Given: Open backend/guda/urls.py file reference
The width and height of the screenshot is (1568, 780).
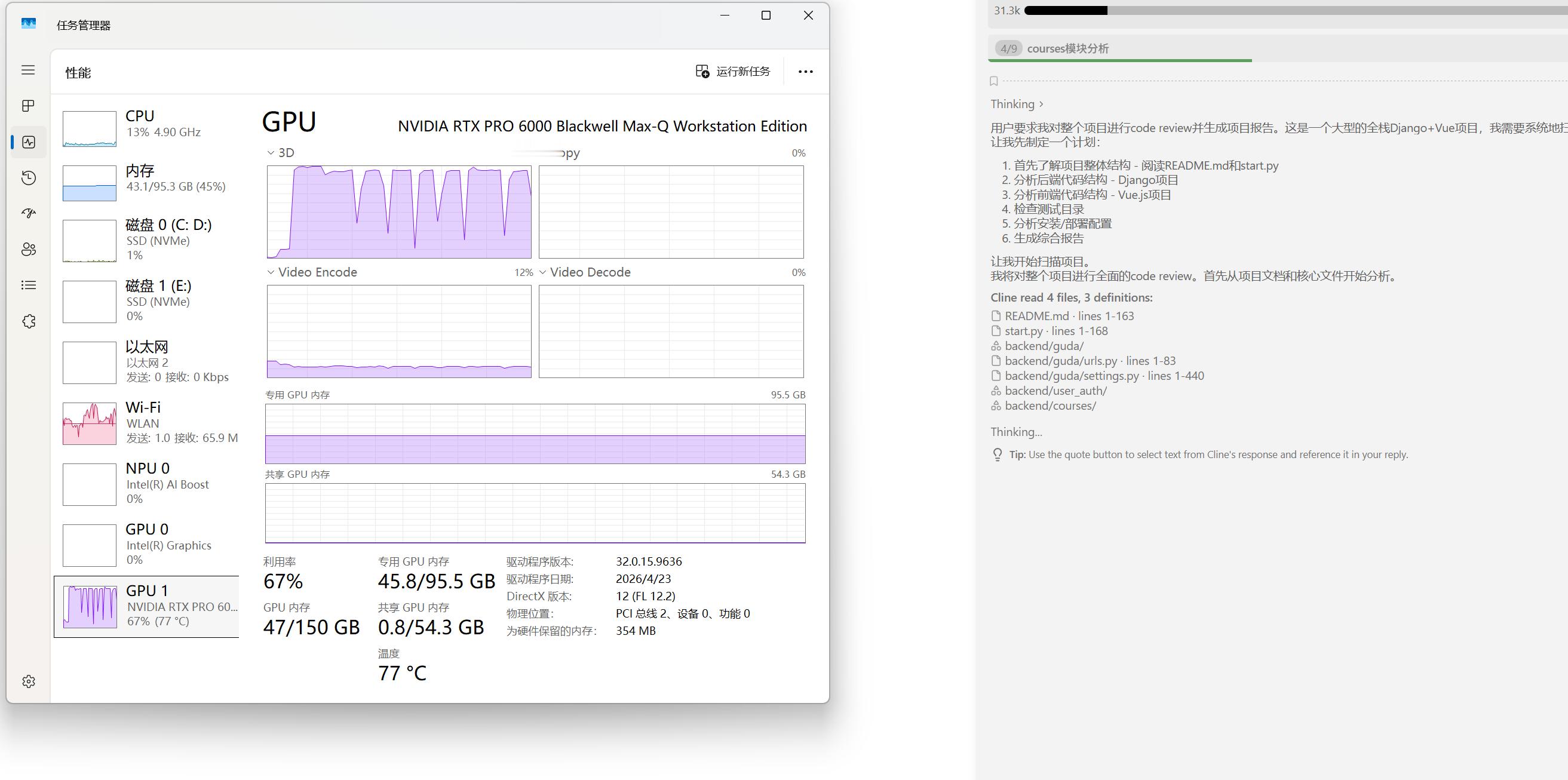Looking at the screenshot, I should coord(1084,361).
